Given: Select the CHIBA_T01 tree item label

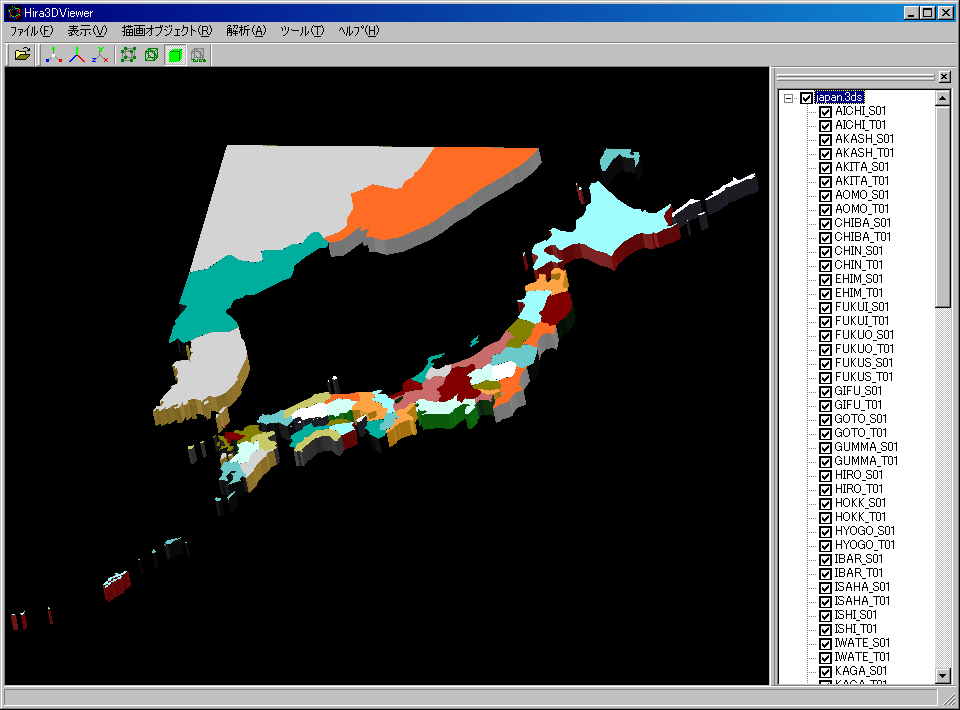Looking at the screenshot, I should click(863, 237).
